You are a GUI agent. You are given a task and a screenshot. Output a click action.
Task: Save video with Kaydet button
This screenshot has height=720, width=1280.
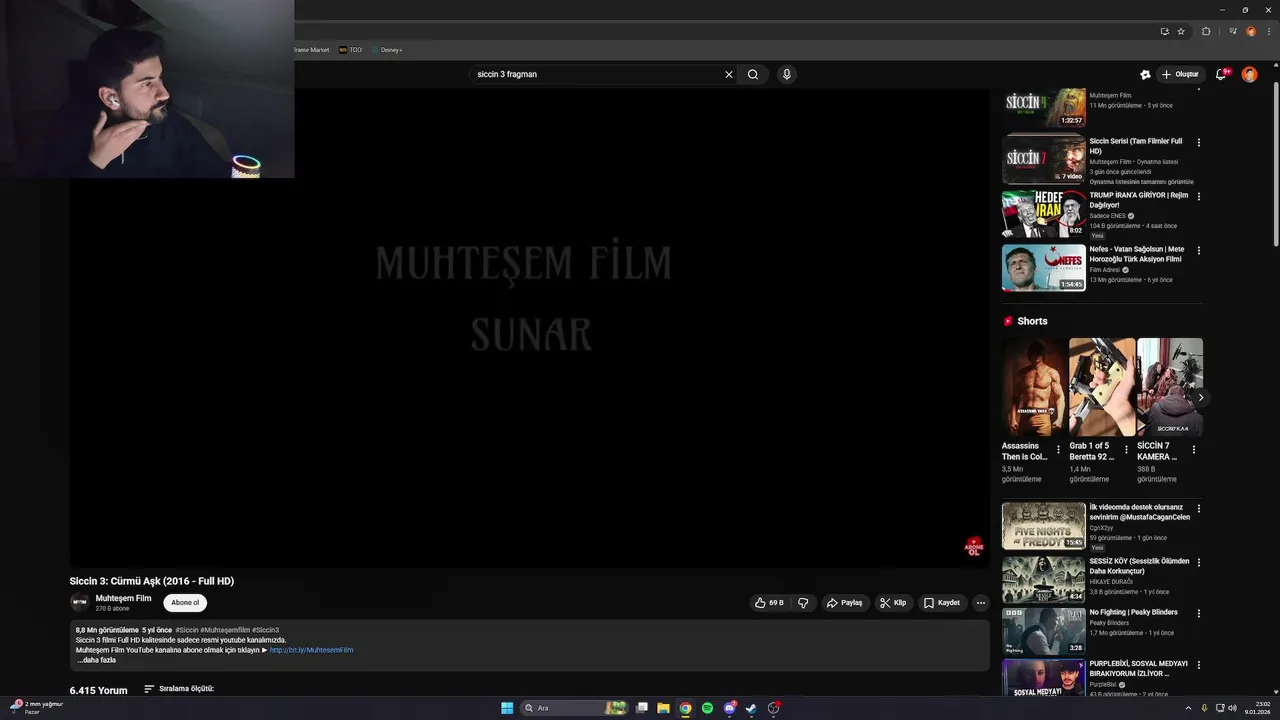coord(942,603)
